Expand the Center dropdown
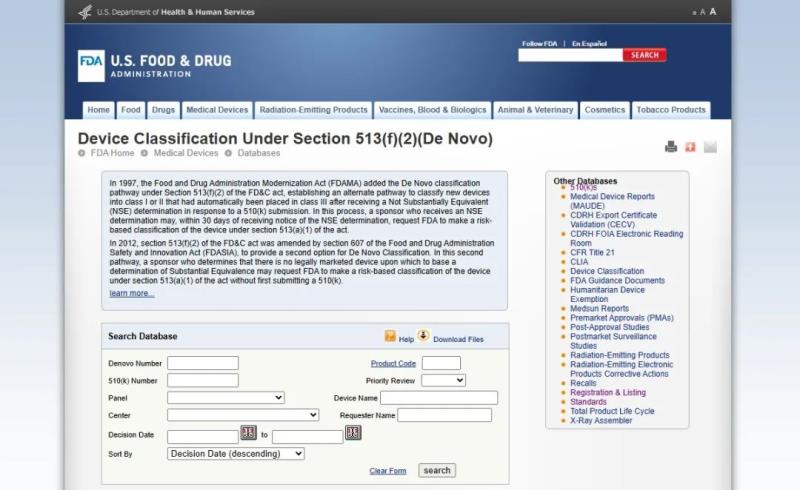This screenshot has width=800, height=490. 242,415
